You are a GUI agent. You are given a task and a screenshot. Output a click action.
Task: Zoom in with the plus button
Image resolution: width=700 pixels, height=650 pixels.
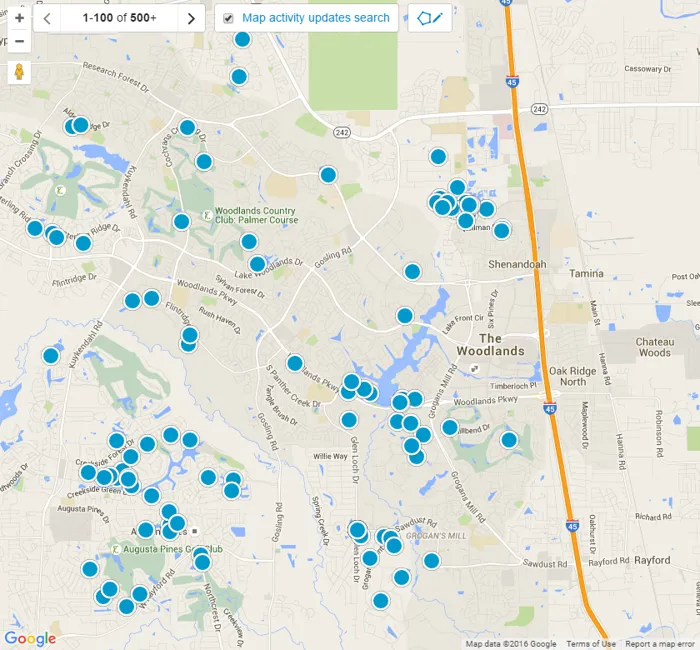[x=19, y=18]
